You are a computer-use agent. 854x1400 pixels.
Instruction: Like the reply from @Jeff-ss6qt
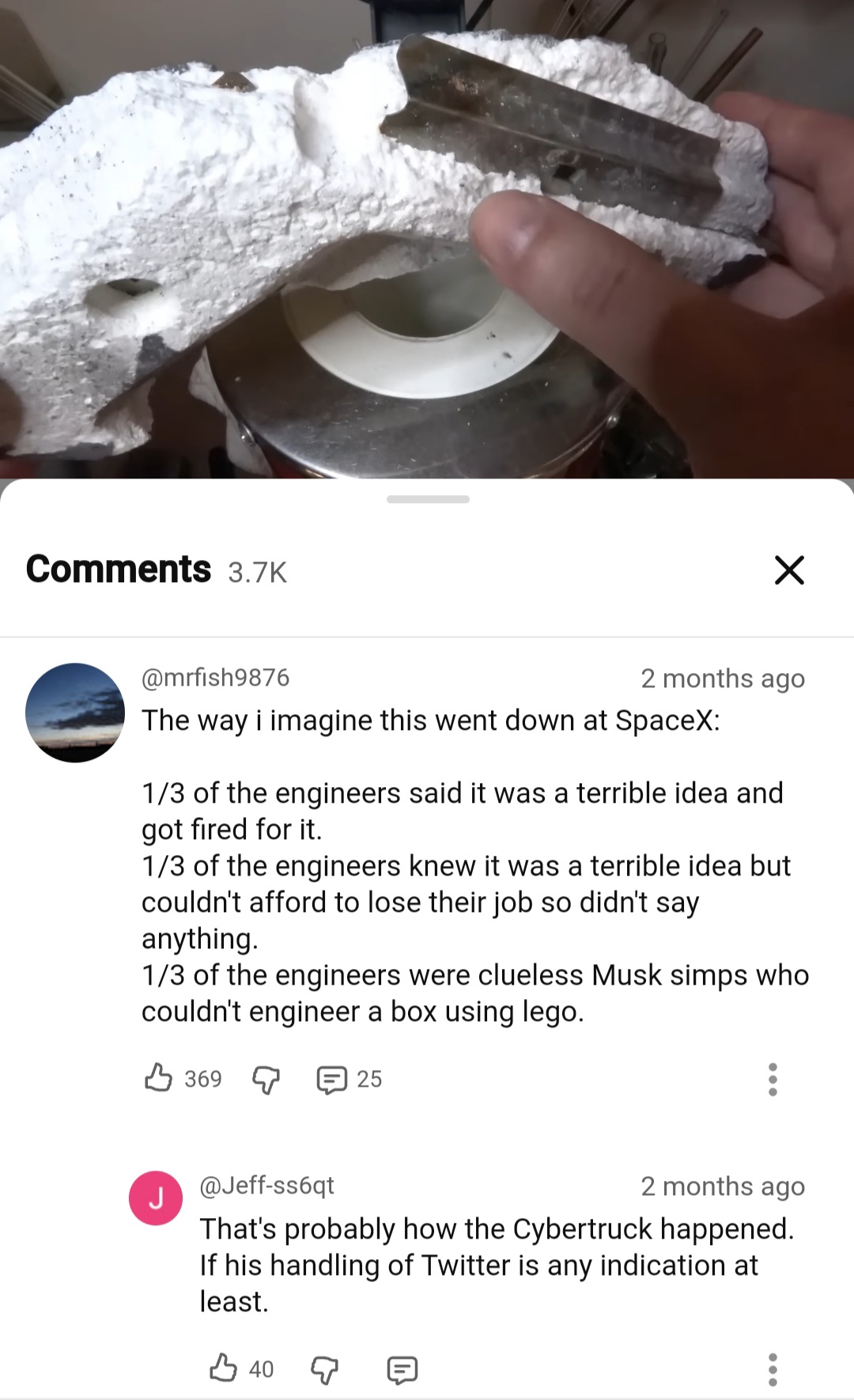223,1368
